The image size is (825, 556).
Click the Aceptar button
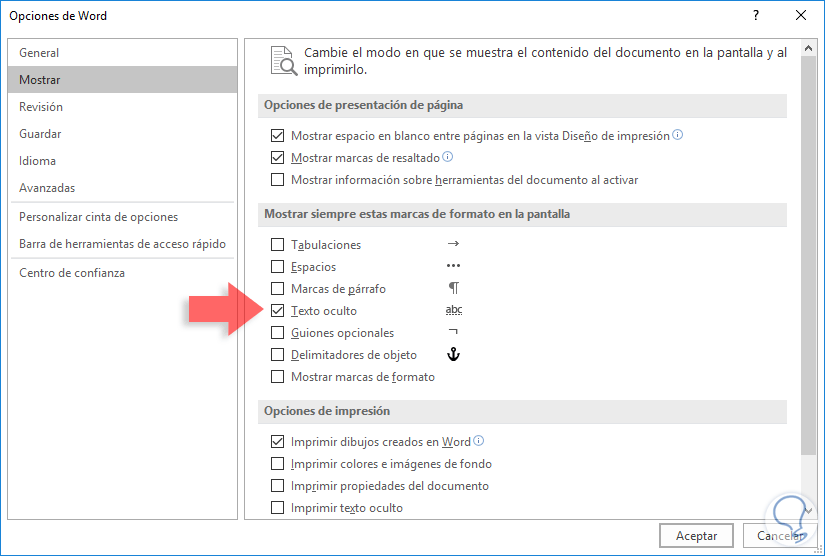point(696,536)
